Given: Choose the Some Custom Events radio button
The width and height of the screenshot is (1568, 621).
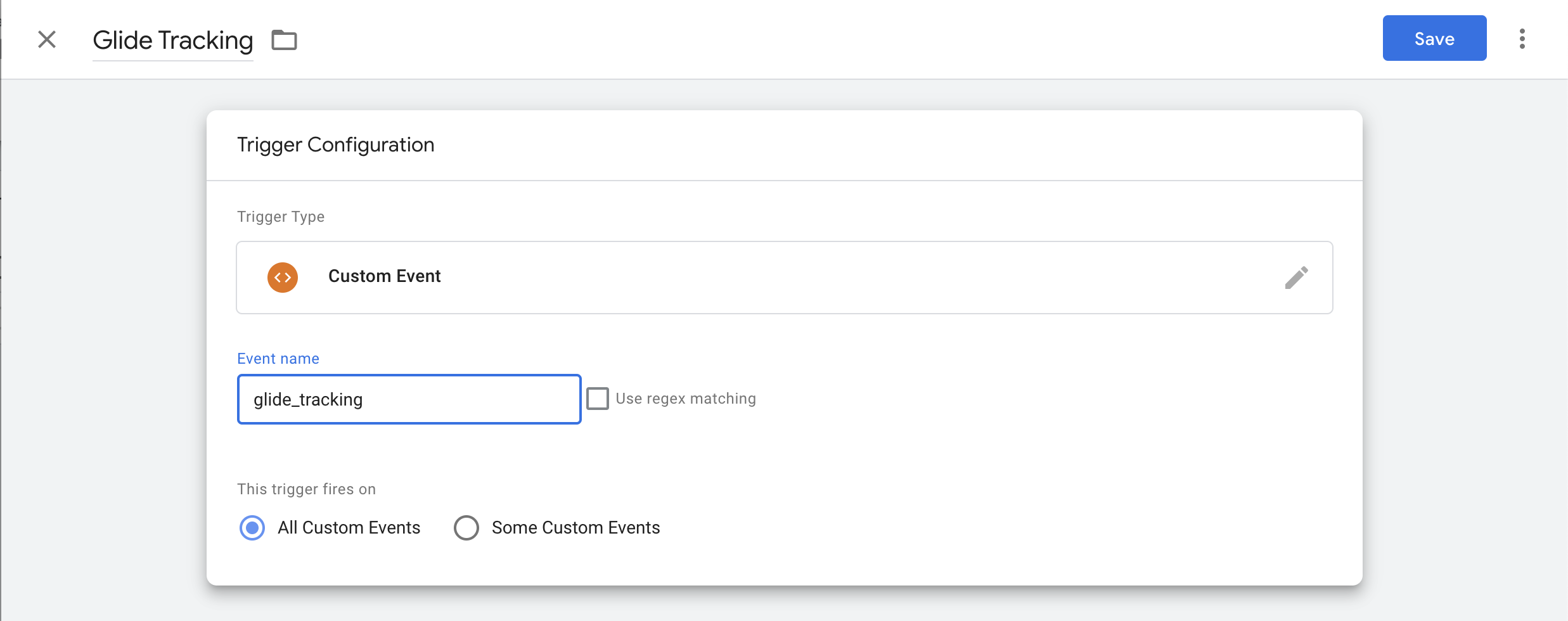Looking at the screenshot, I should coord(466,528).
